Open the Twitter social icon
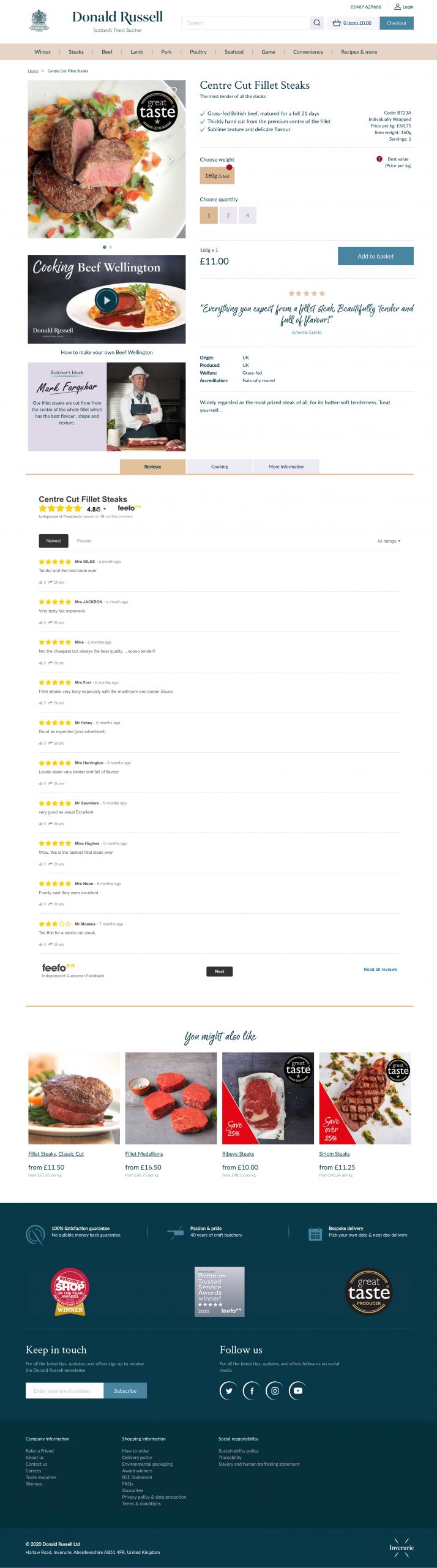 [x=229, y=1390]
